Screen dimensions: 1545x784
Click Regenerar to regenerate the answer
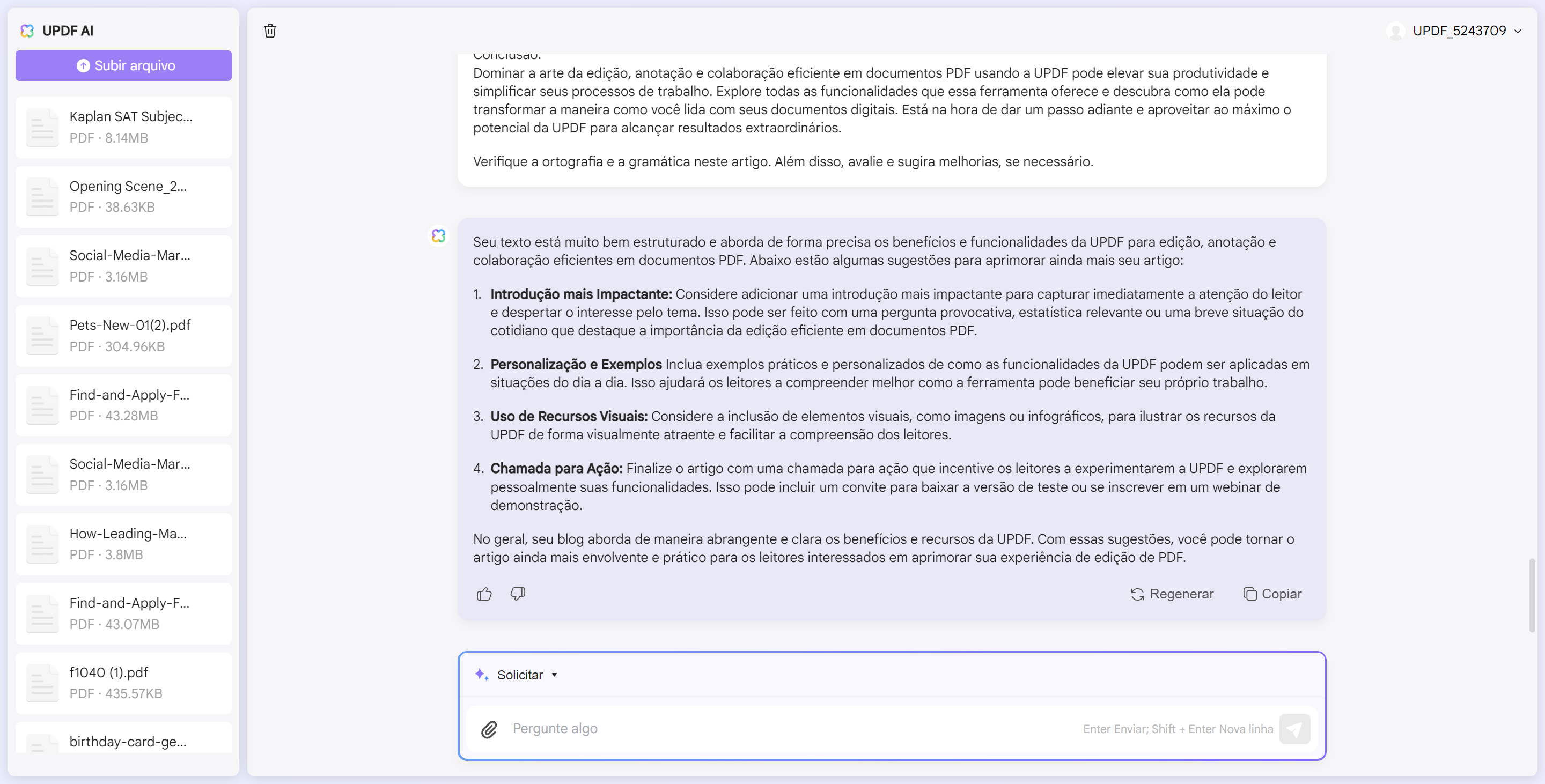point(1172,594)
